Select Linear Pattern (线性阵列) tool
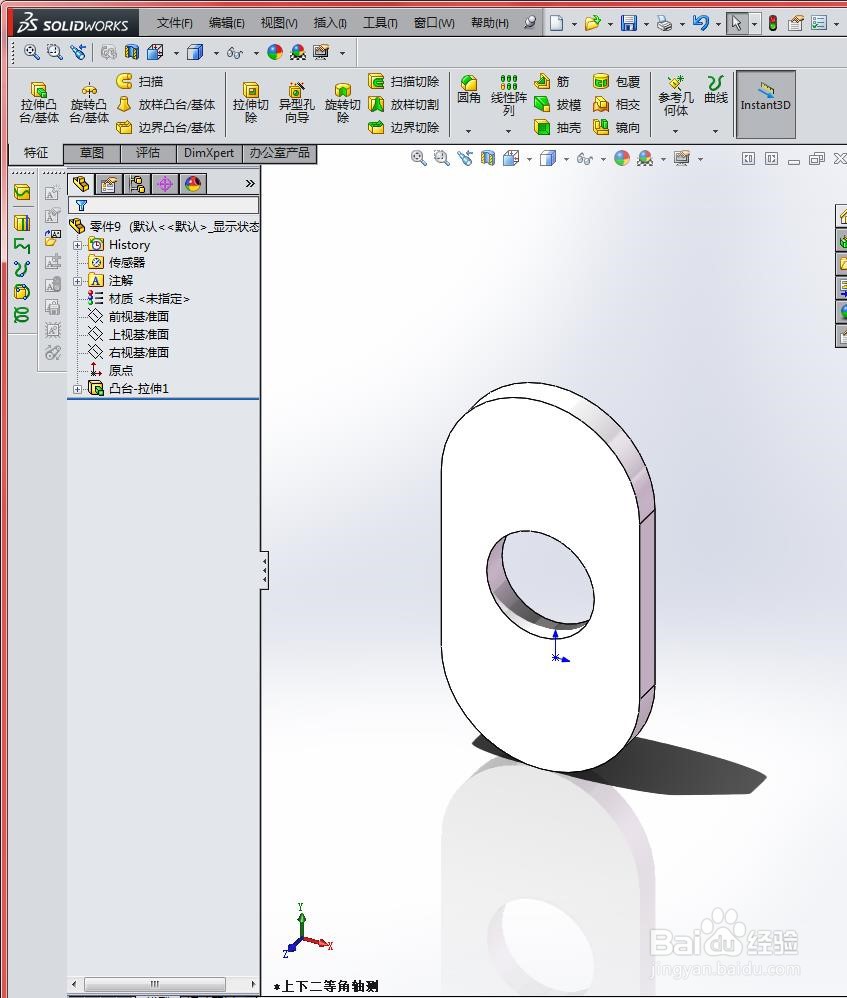Viewport: 847px width, 998px height. (508, 95)
